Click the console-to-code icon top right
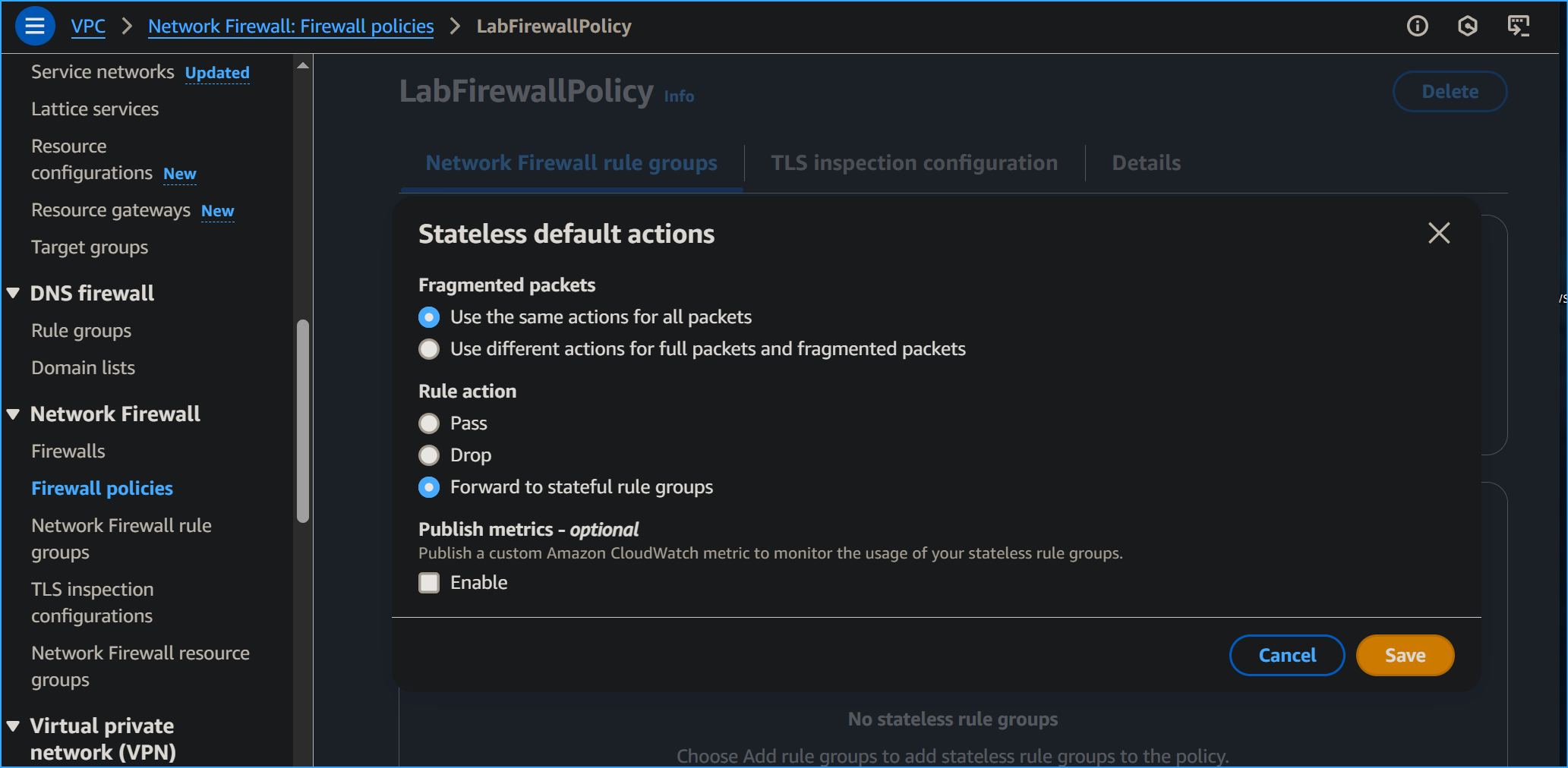This screenshot has width=1568, height=768. click(x=1519, y=26)
